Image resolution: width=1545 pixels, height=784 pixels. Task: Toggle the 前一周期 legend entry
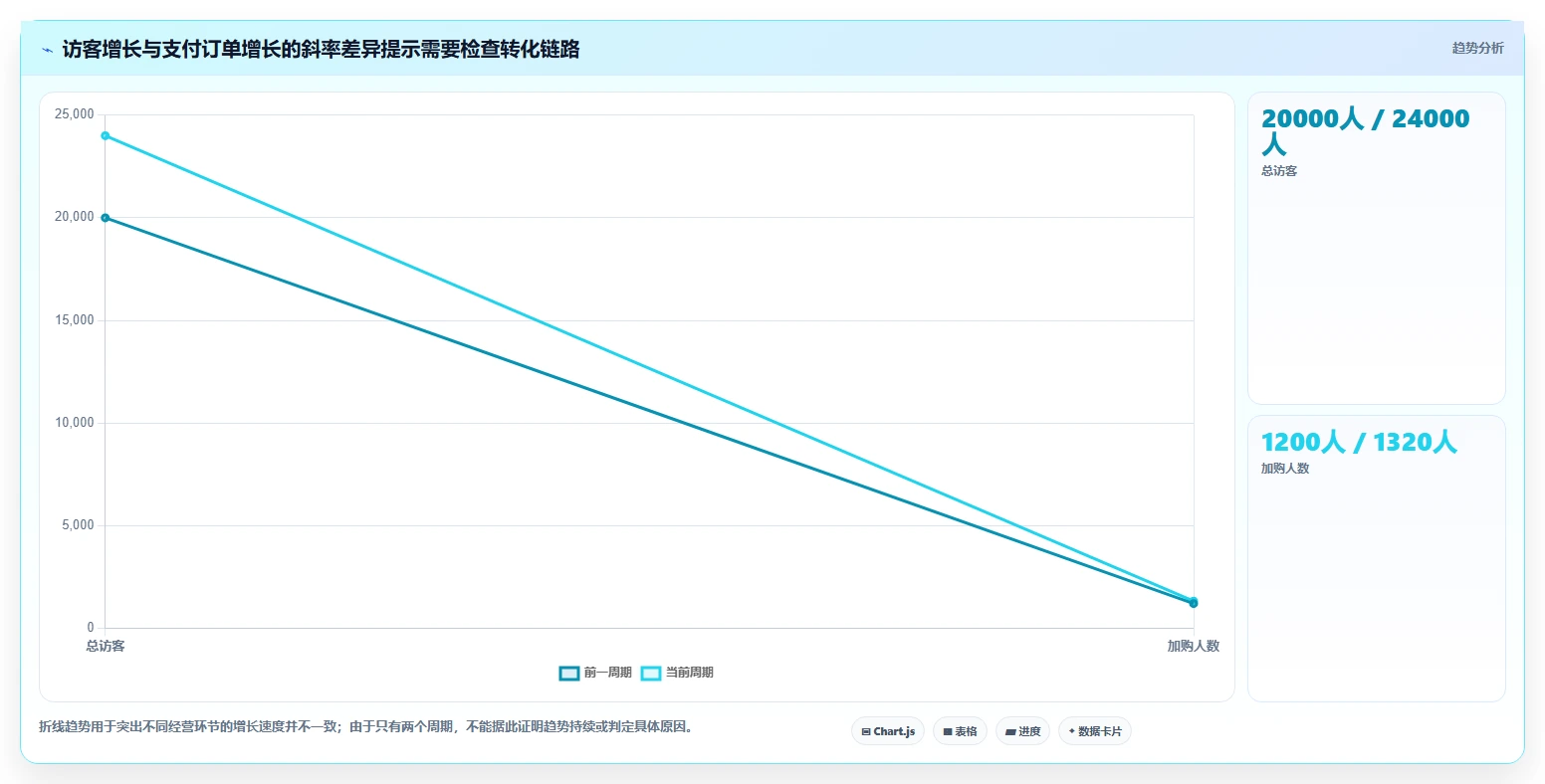tap(595, 673)
